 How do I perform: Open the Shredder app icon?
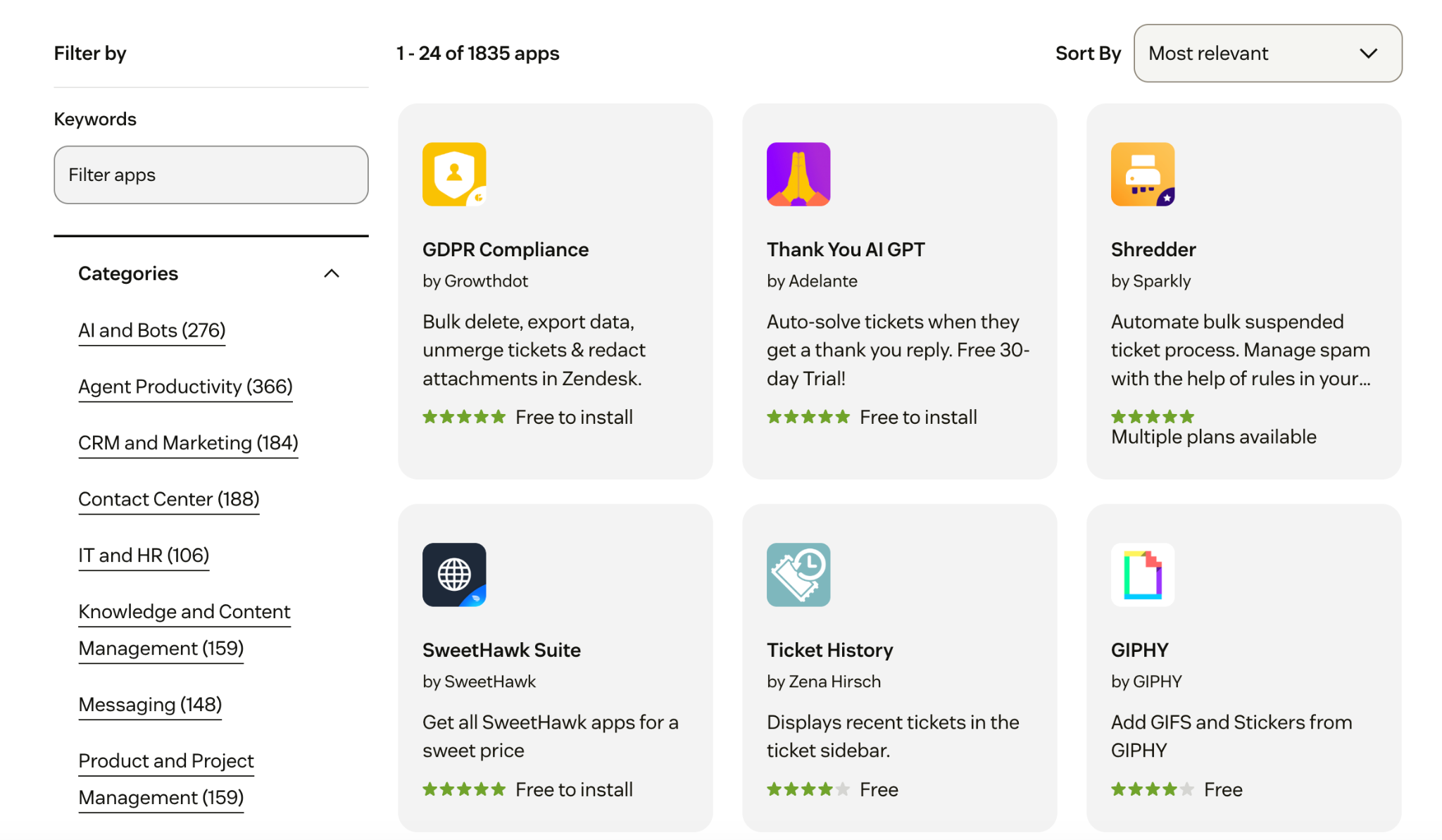(x=1143, y=175)
